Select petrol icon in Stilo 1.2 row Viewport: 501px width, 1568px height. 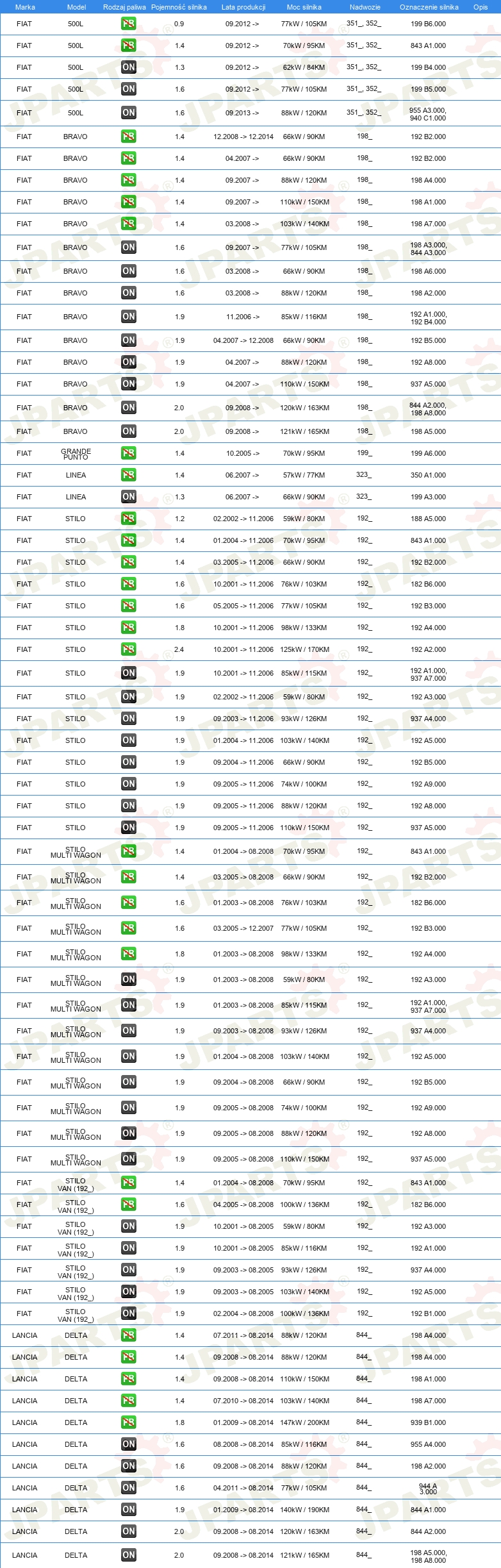point(129,519)
